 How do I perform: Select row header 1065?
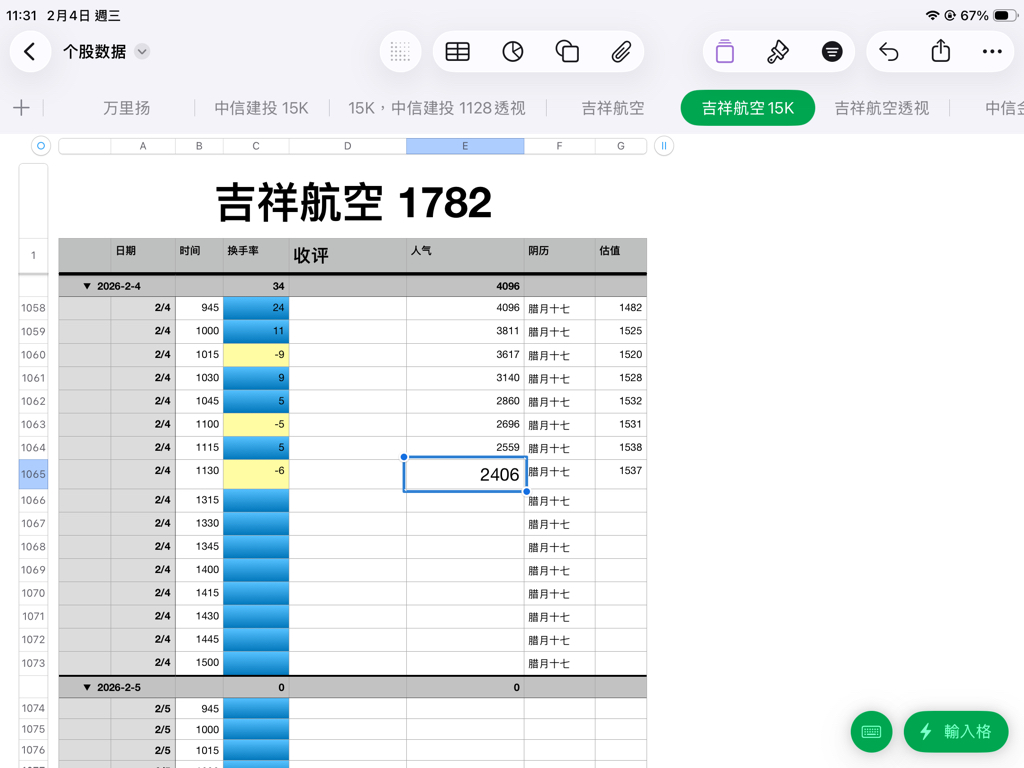pyautogui.click(x=33, y=474)
